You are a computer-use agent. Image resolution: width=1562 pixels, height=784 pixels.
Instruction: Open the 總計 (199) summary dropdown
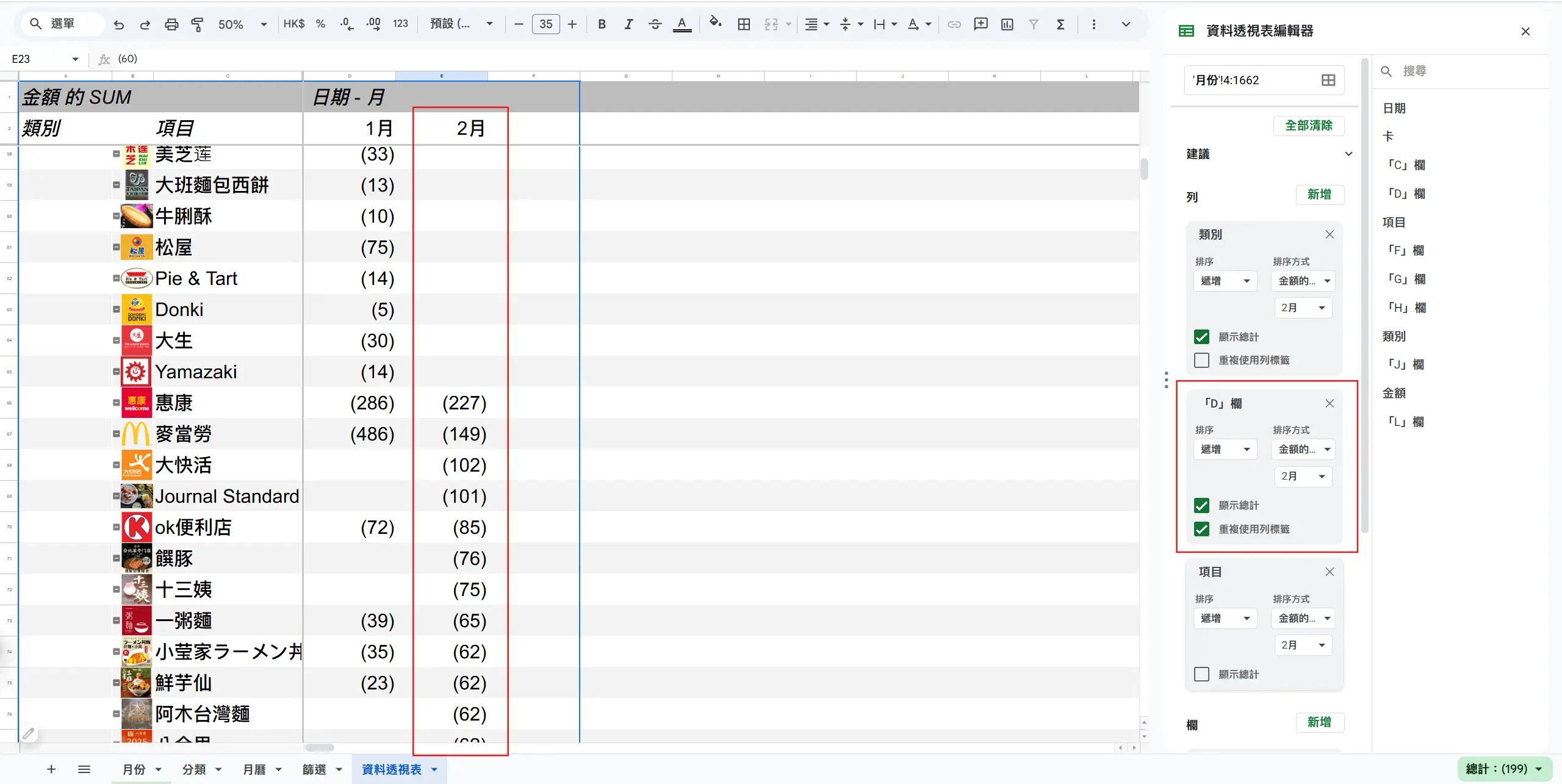click(1505, 769)
